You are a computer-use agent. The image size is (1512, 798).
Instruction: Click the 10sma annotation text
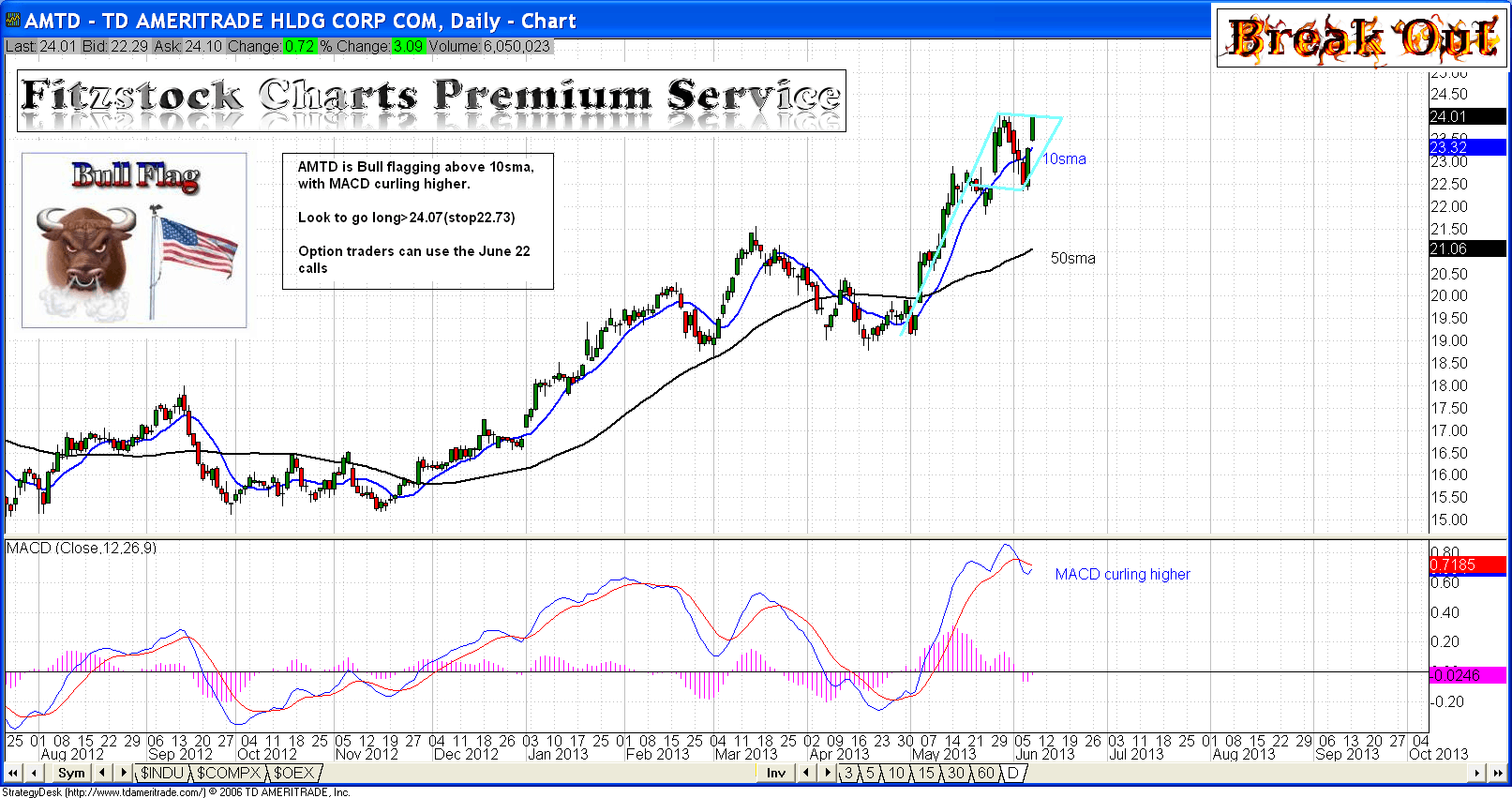[1065, 158]
